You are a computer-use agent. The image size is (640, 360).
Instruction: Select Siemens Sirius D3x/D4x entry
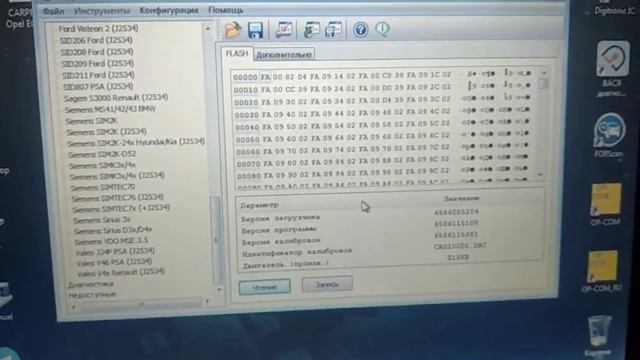coord(113,230)
